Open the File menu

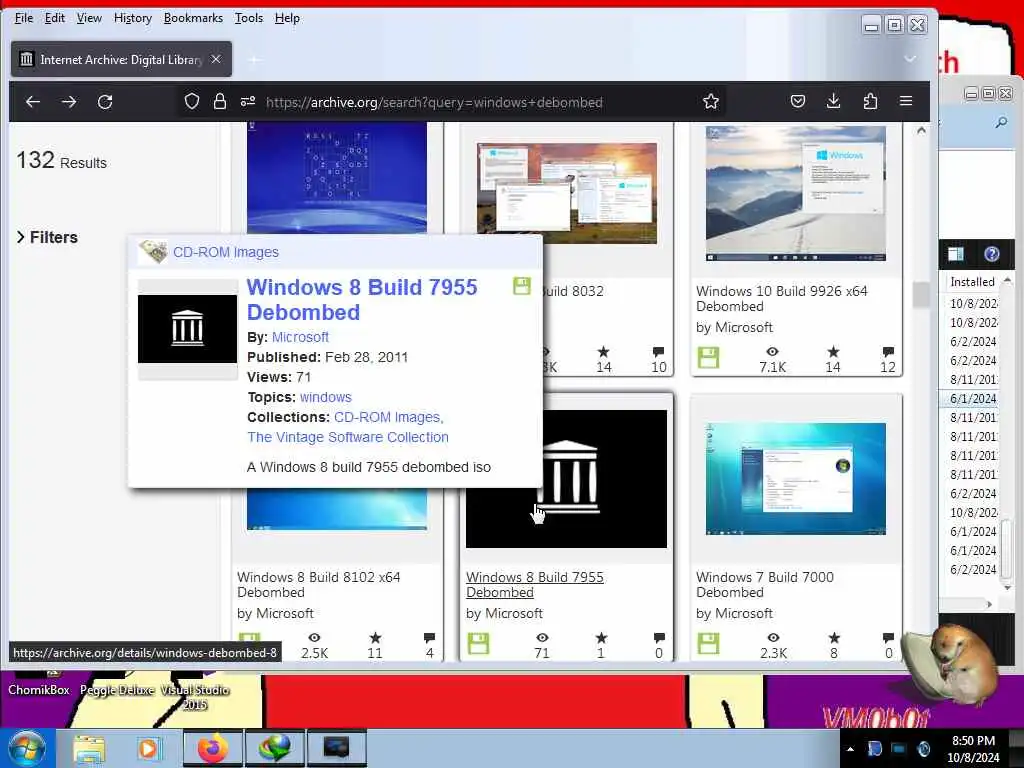24,18
